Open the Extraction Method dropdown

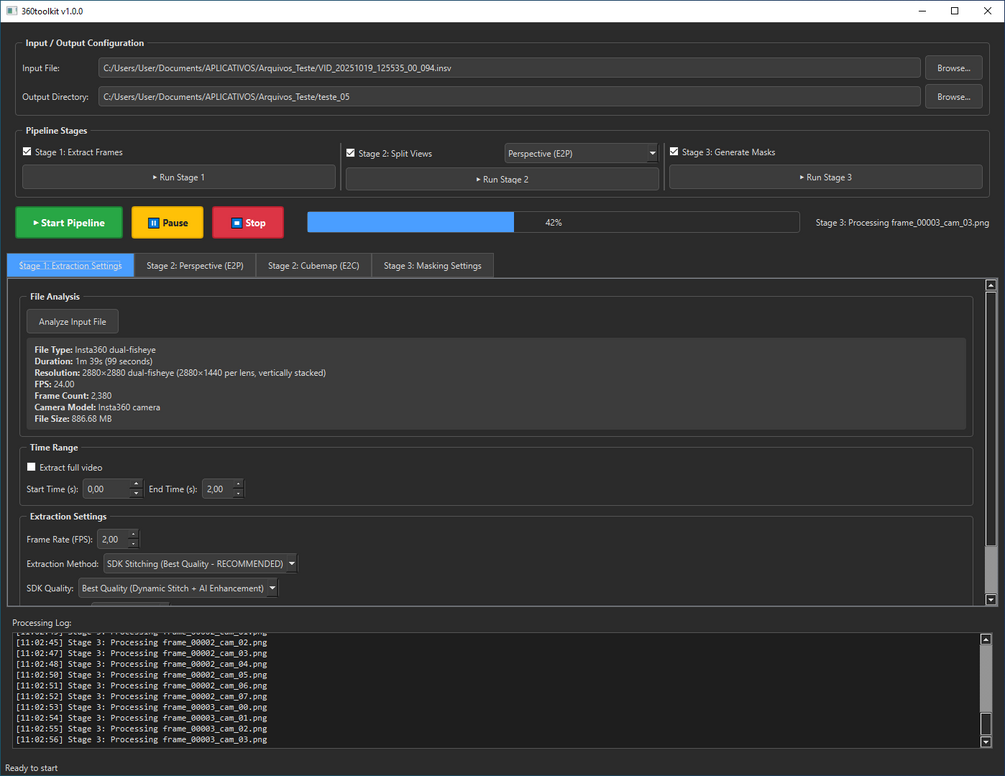coord(200,564)
